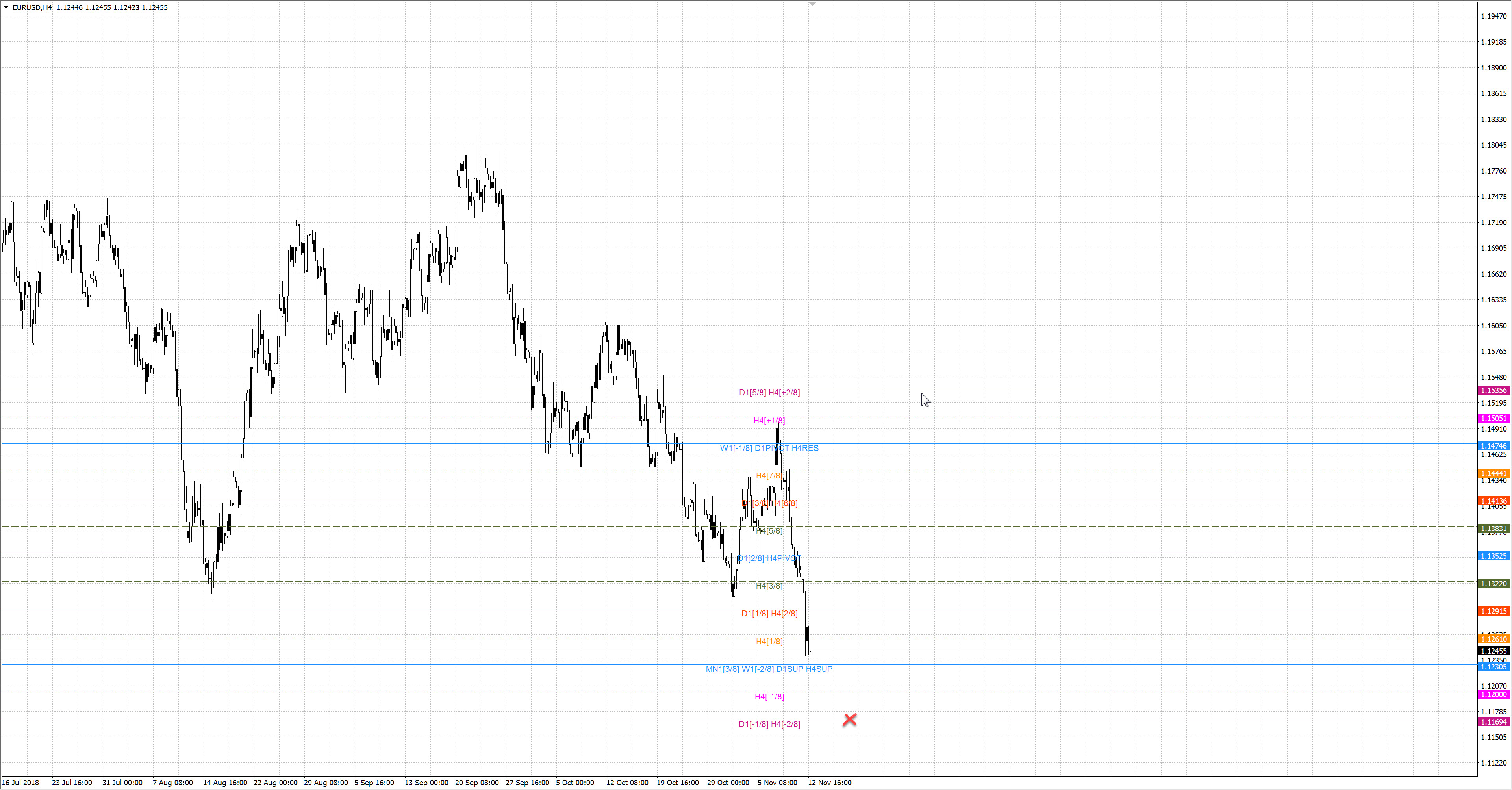Select the magenta 1.12000 price tag
Viewport: 1512px width, 790px height.
coord(1493,694)
